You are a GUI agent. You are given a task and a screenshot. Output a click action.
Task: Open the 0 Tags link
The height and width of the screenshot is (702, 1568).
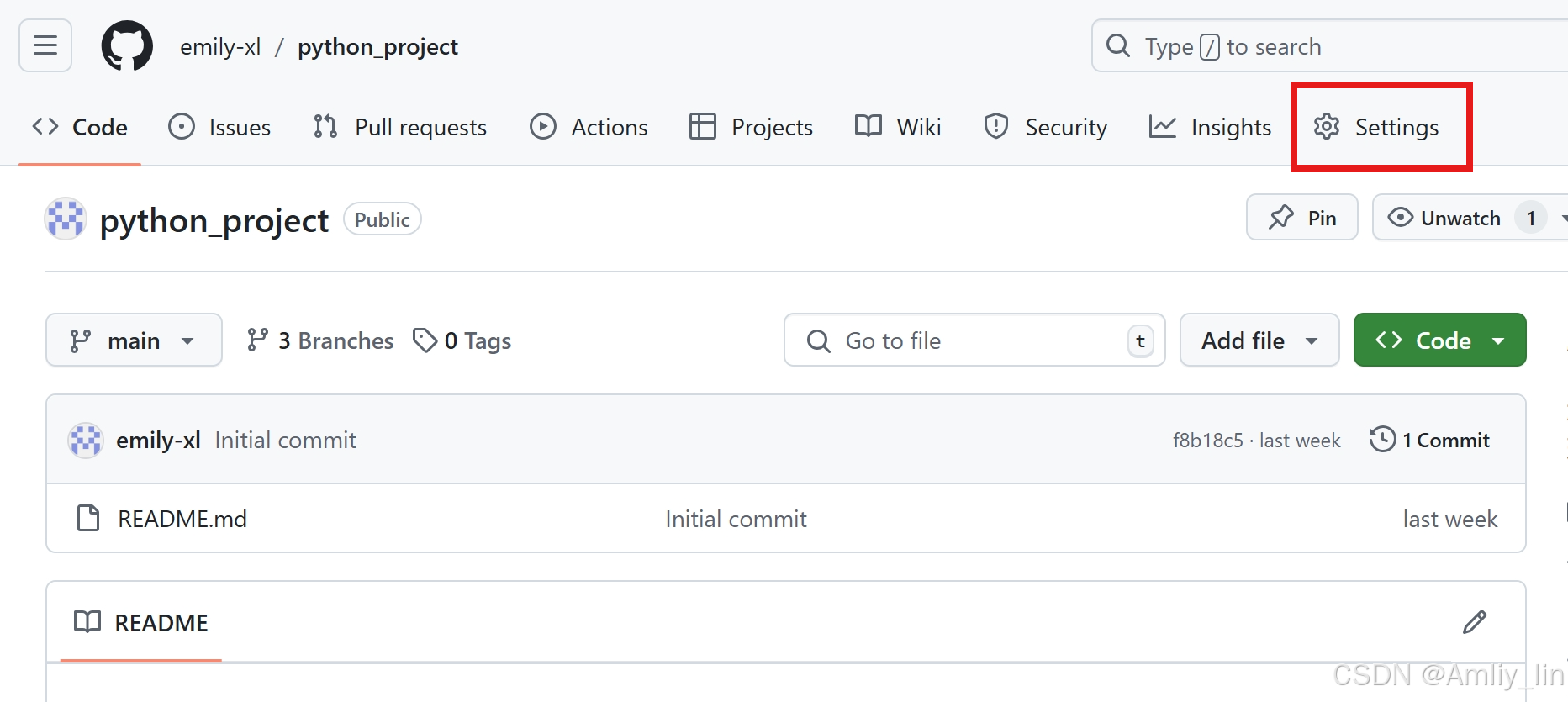[x=462, y=340]
